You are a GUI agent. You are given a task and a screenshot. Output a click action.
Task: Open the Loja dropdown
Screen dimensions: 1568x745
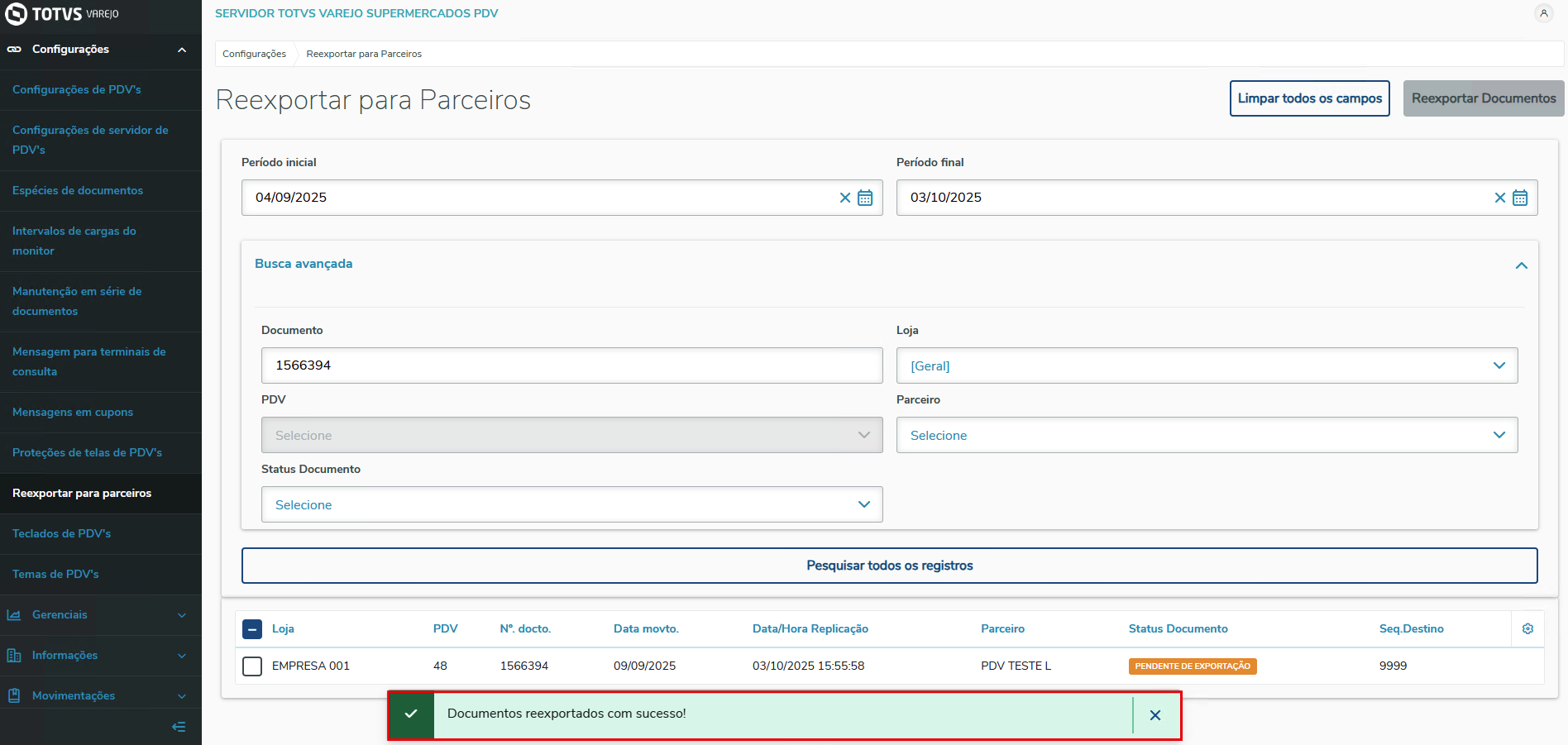1207,365
